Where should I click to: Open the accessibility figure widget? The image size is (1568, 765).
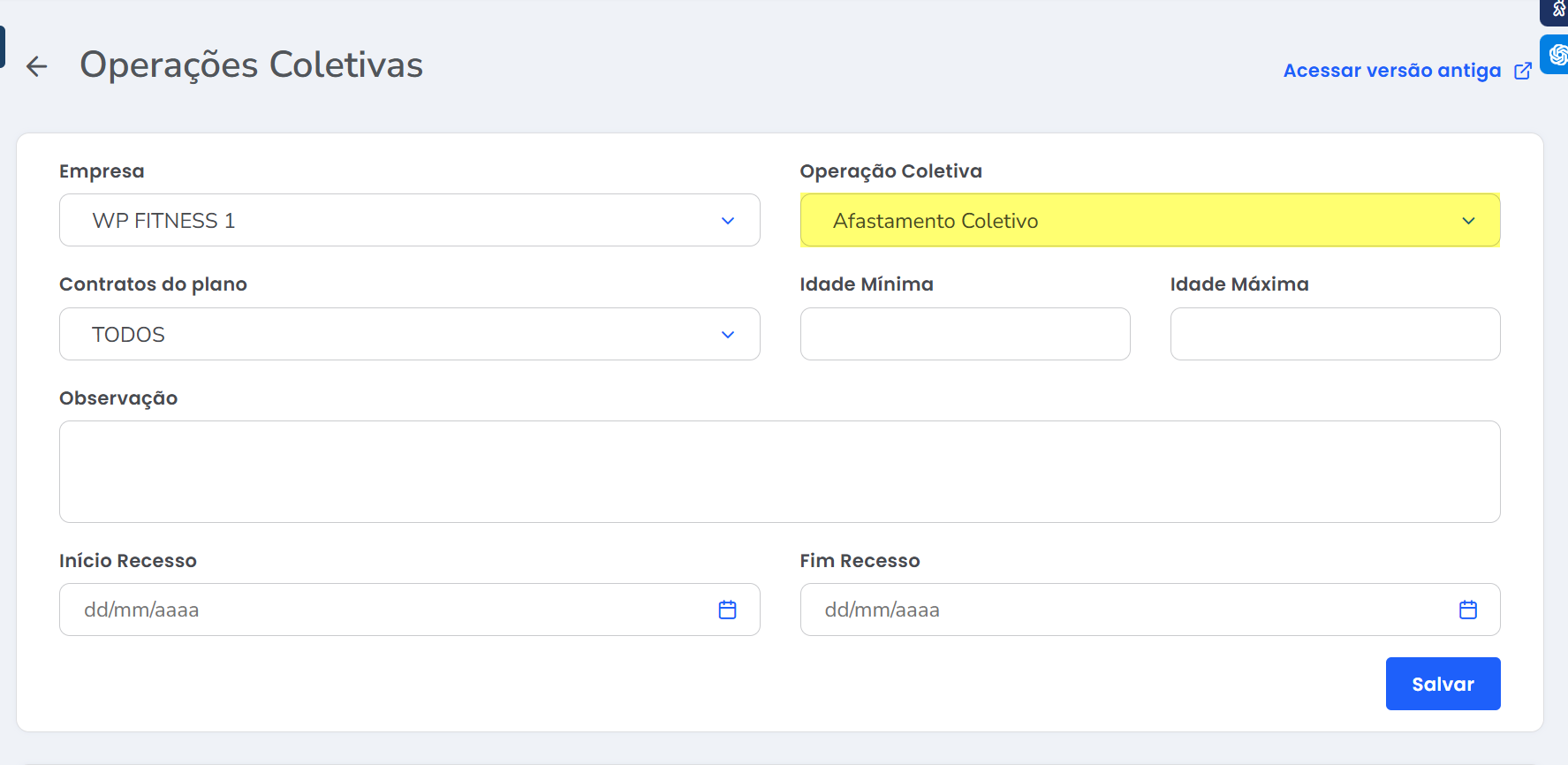click(1557, 11)
